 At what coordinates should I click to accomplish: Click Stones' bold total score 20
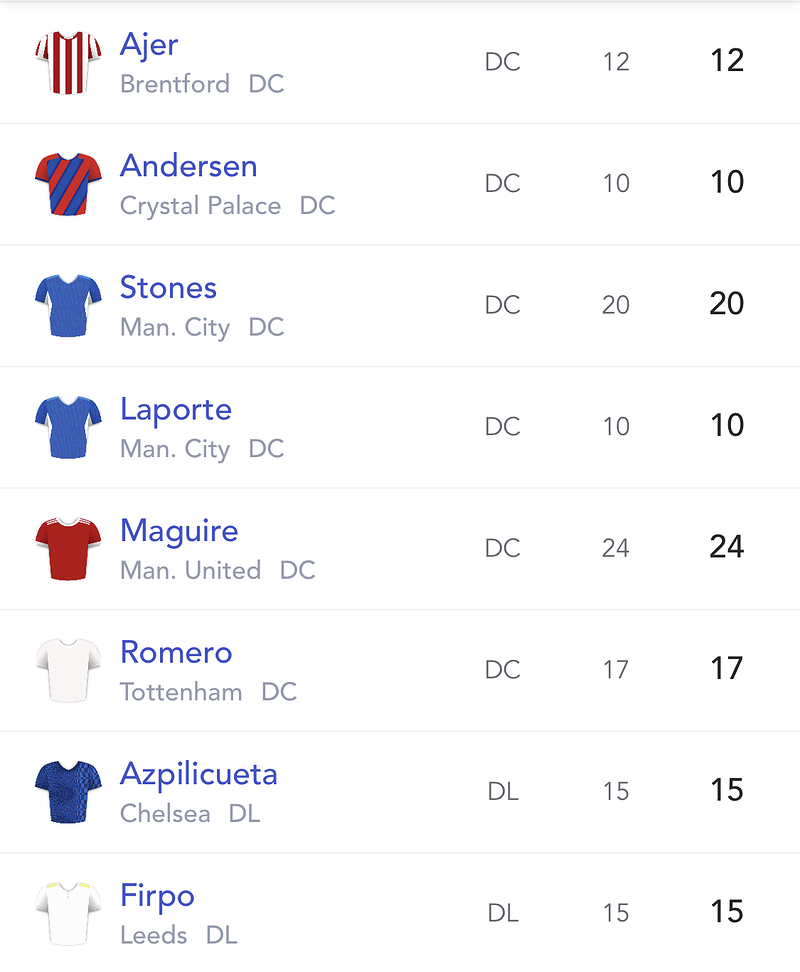pos(726,304)
